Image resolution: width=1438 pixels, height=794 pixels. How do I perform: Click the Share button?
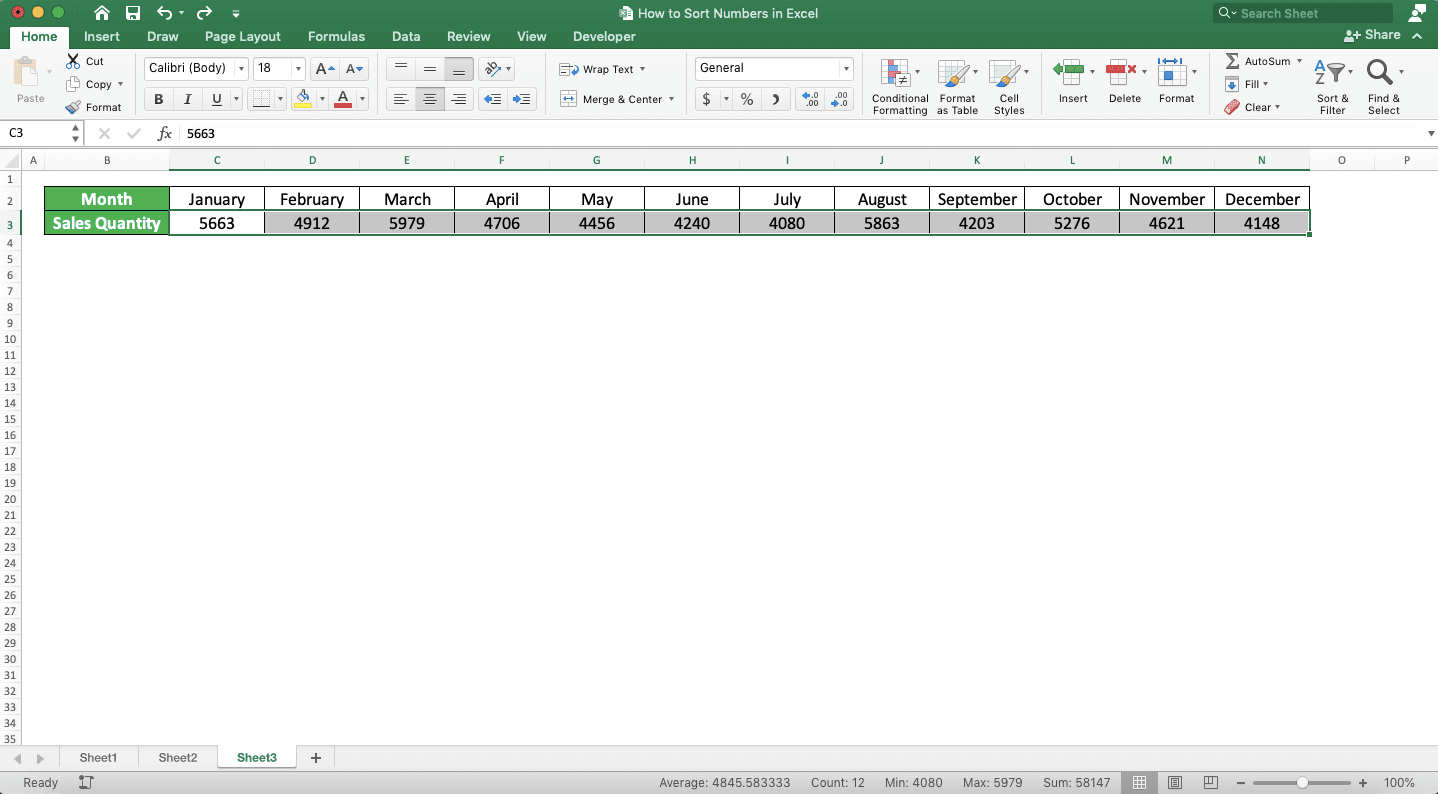tap(1373, 35)
